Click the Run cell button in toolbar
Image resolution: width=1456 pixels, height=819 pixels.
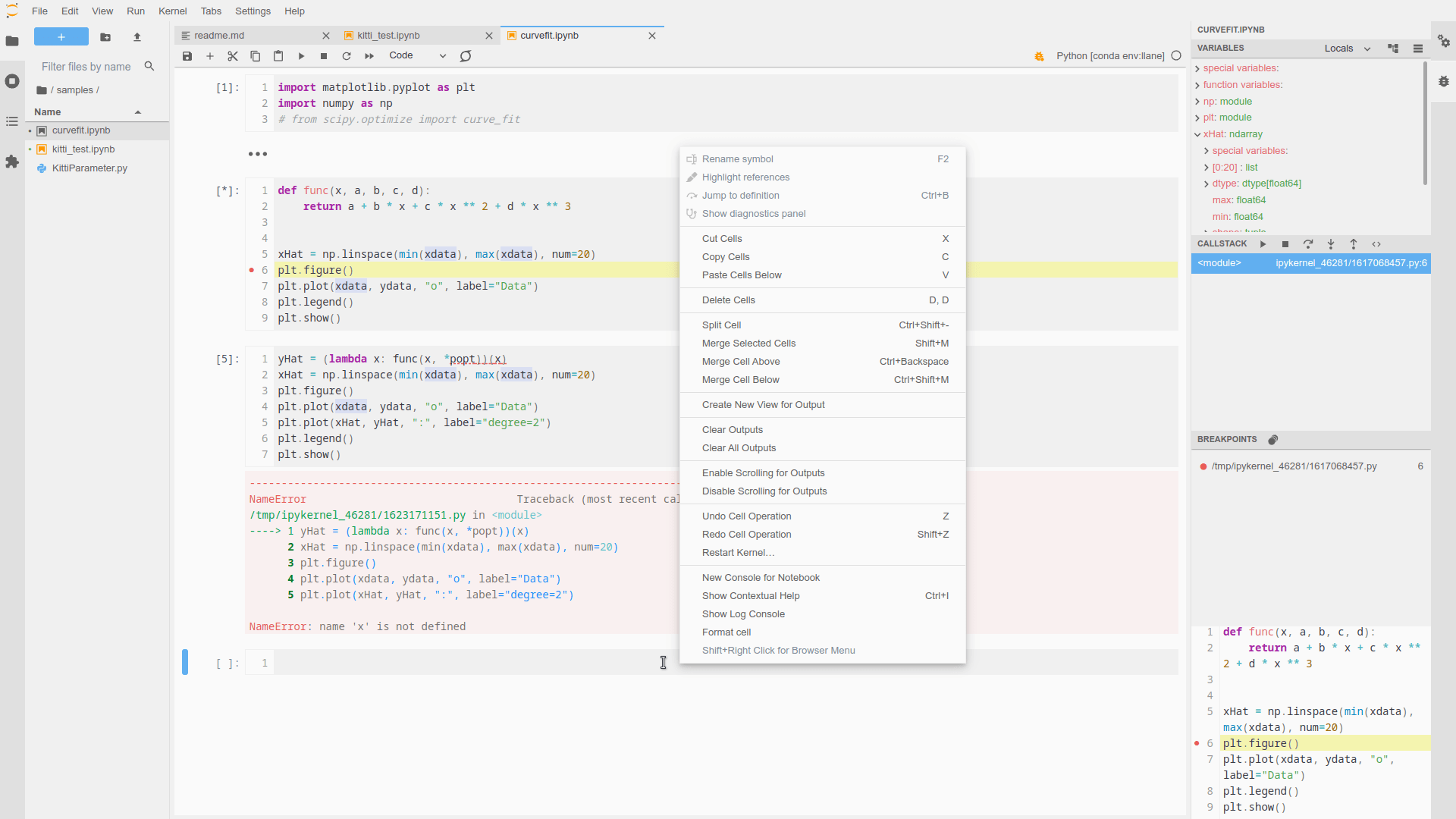coord(302,55)
